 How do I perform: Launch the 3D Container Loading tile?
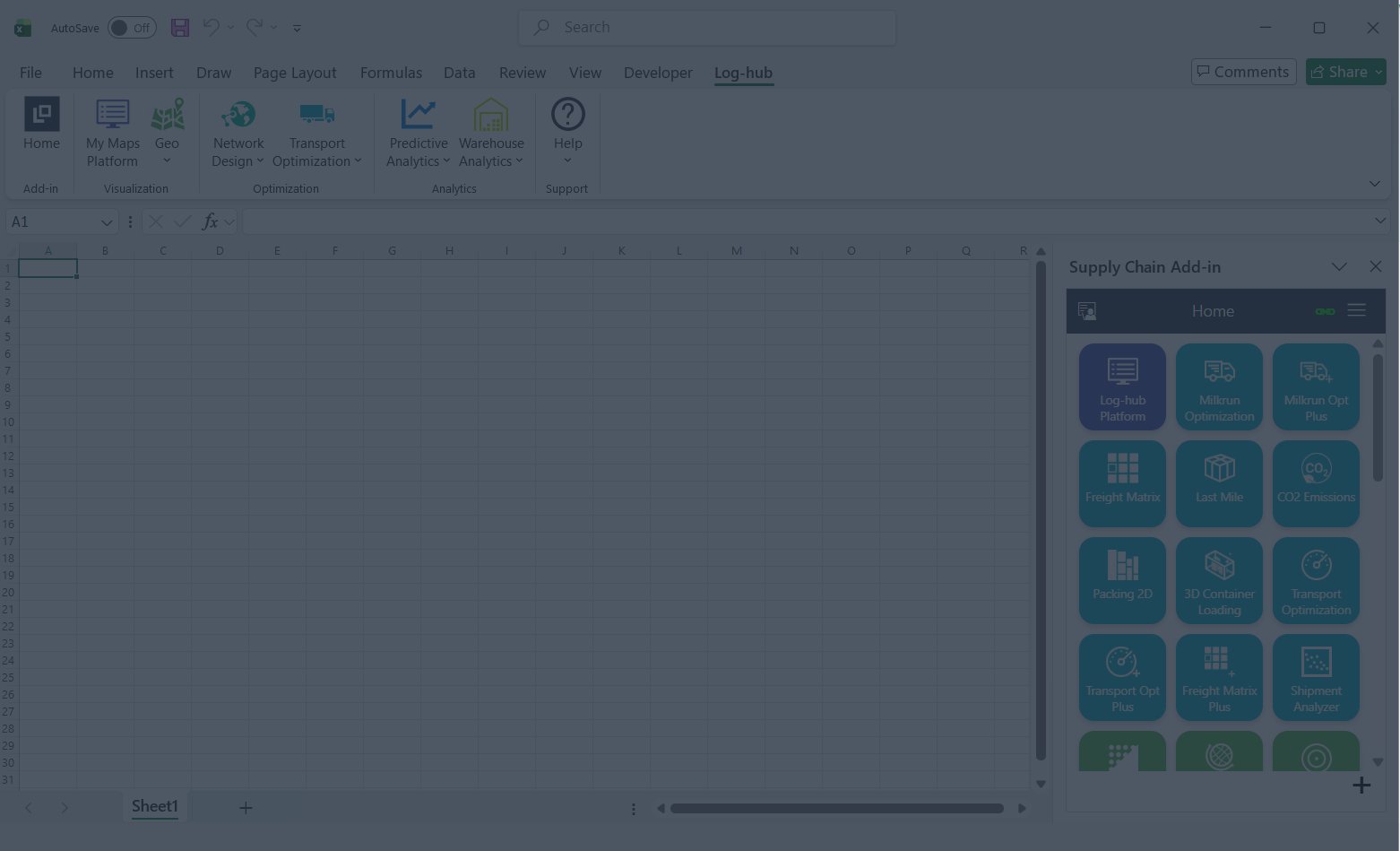tap(1219, 580)
